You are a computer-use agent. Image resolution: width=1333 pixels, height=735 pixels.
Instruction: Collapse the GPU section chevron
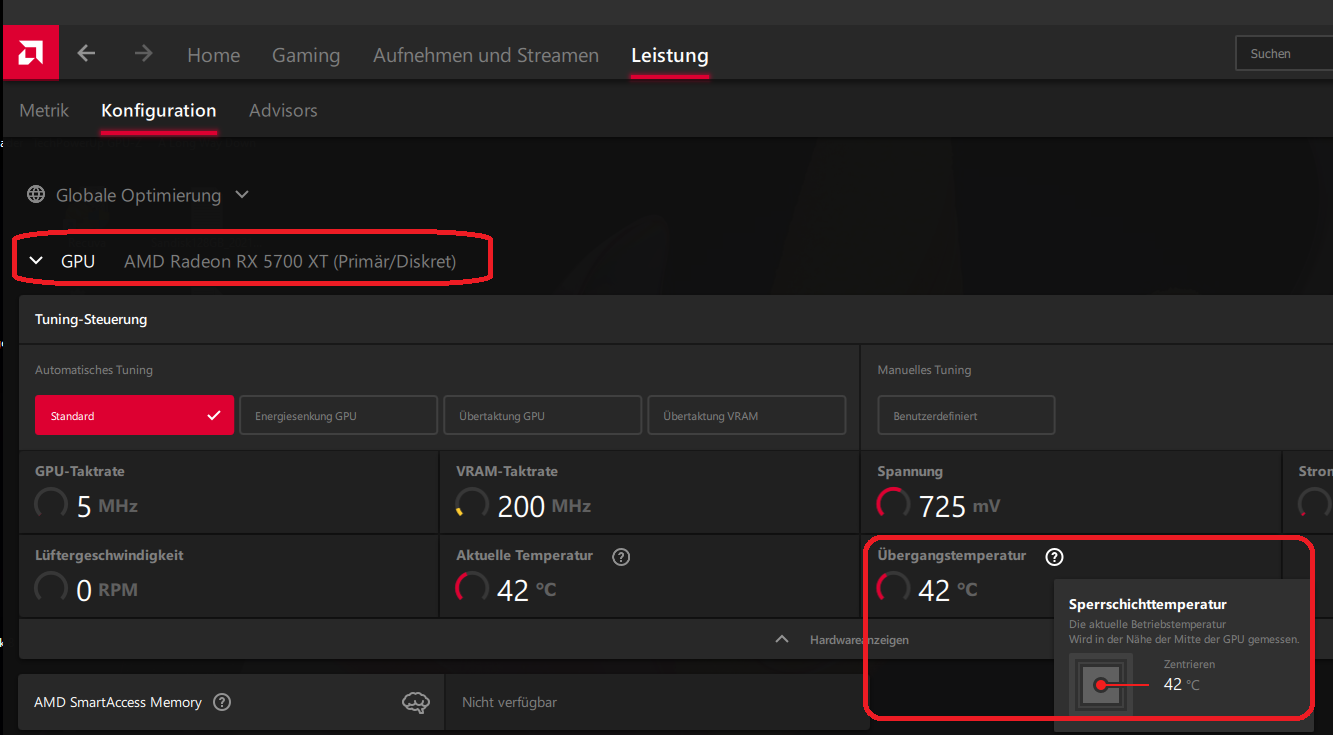[37, 261]
